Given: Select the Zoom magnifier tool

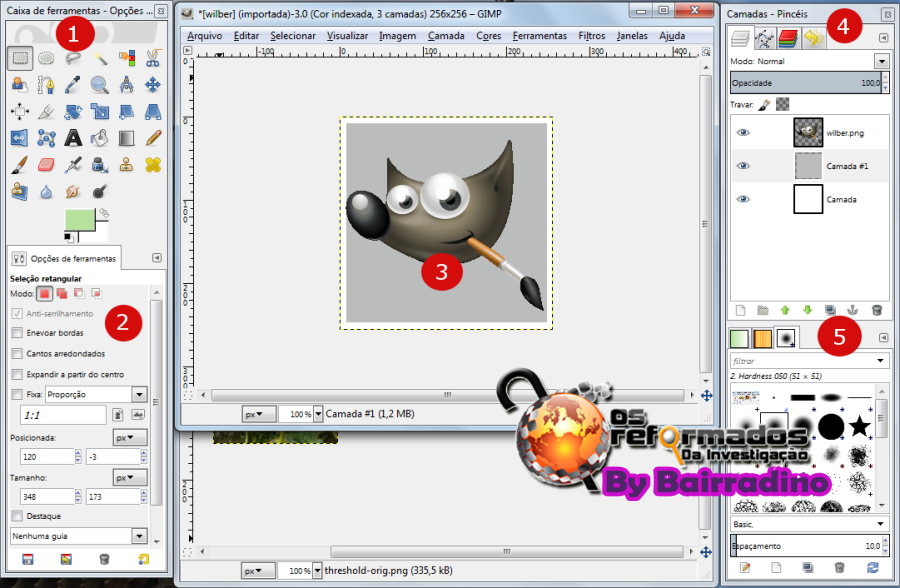Looking at the screenshot, I should 100,85.
